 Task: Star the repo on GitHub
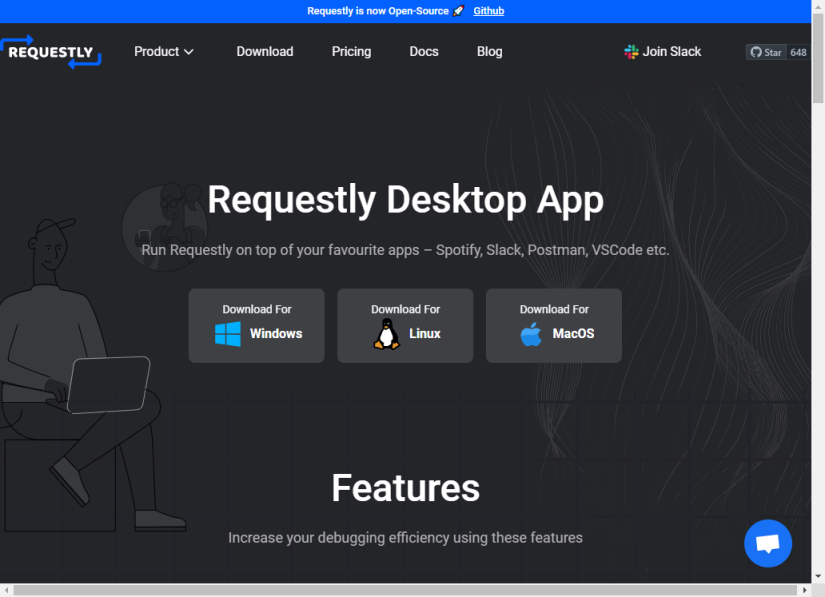(766, 52)
